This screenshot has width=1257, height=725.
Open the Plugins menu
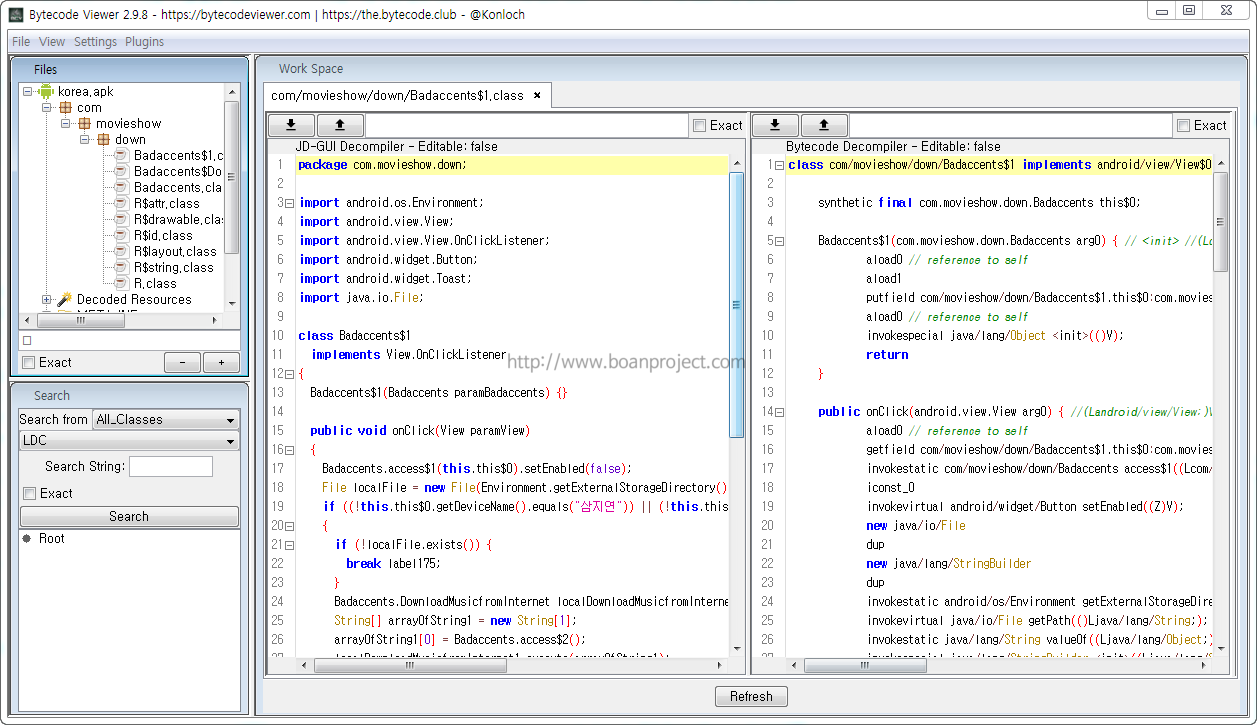(144, 42)
